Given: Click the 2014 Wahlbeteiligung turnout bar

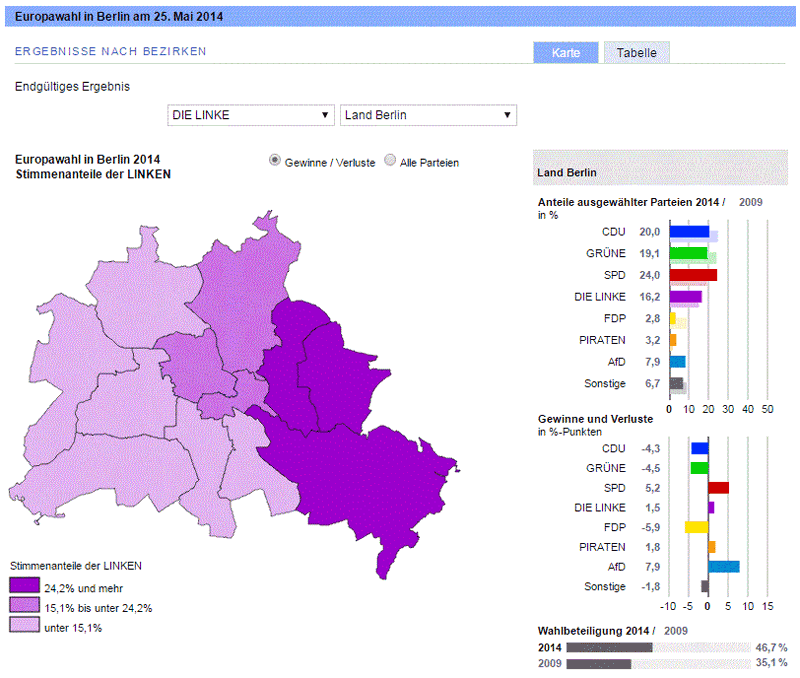Looking at the screenshot, I should coord(609,648).
